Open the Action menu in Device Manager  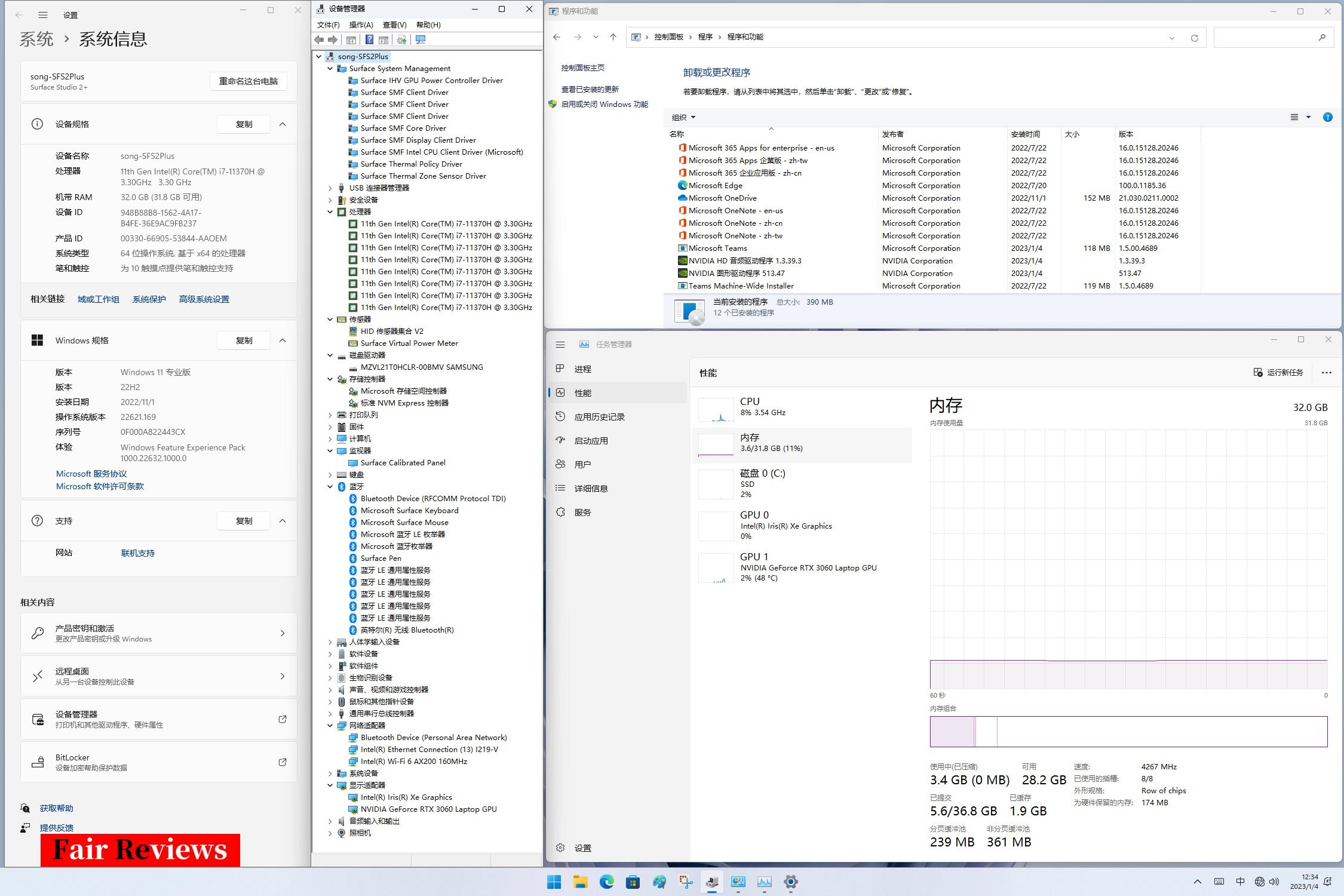tap(361, 25)
